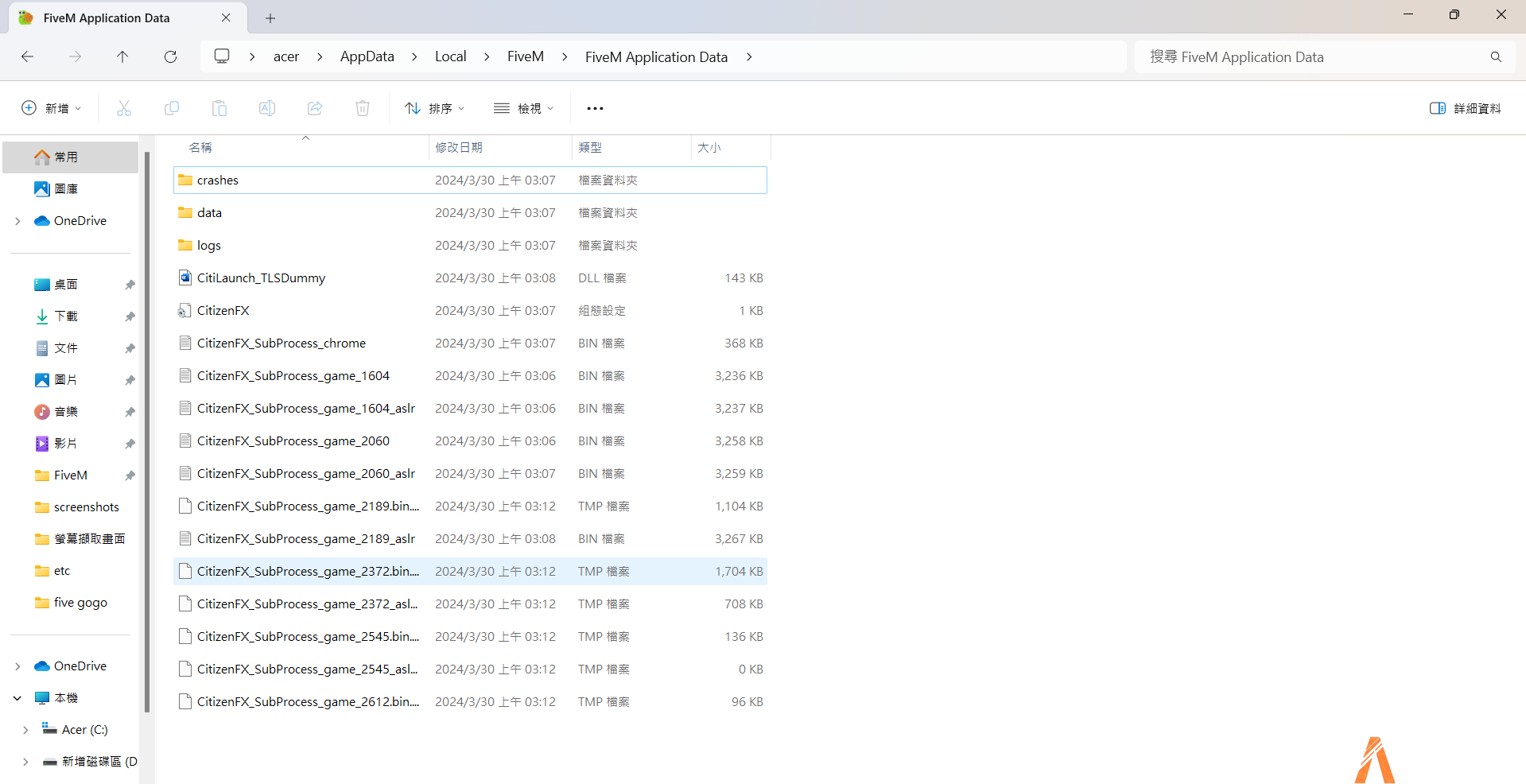Viewport: 1526px width, 784px height.
Task: Select CitizenFX configuration file
Action: tap(470, 311)
